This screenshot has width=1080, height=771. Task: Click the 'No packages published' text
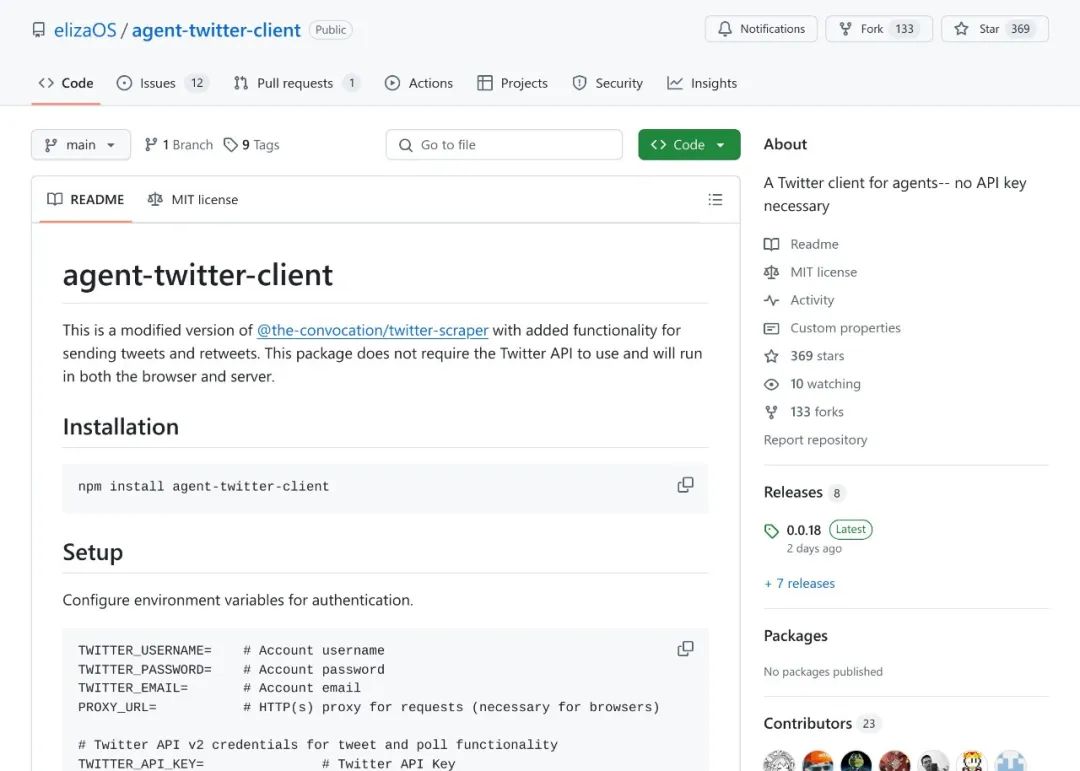point(823,672)
